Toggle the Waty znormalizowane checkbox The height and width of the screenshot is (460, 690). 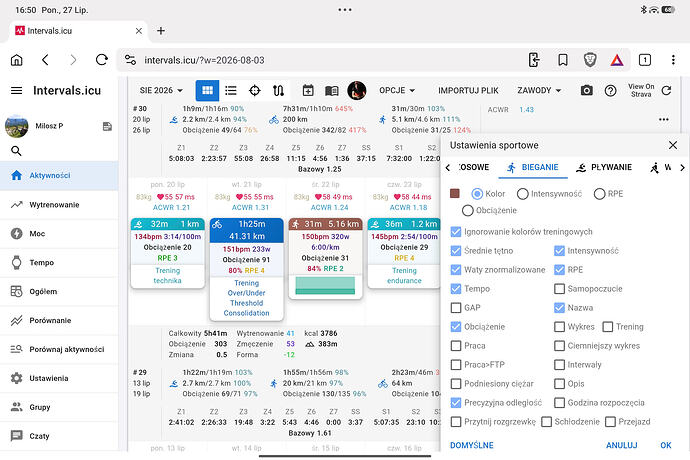pos(456,269)
